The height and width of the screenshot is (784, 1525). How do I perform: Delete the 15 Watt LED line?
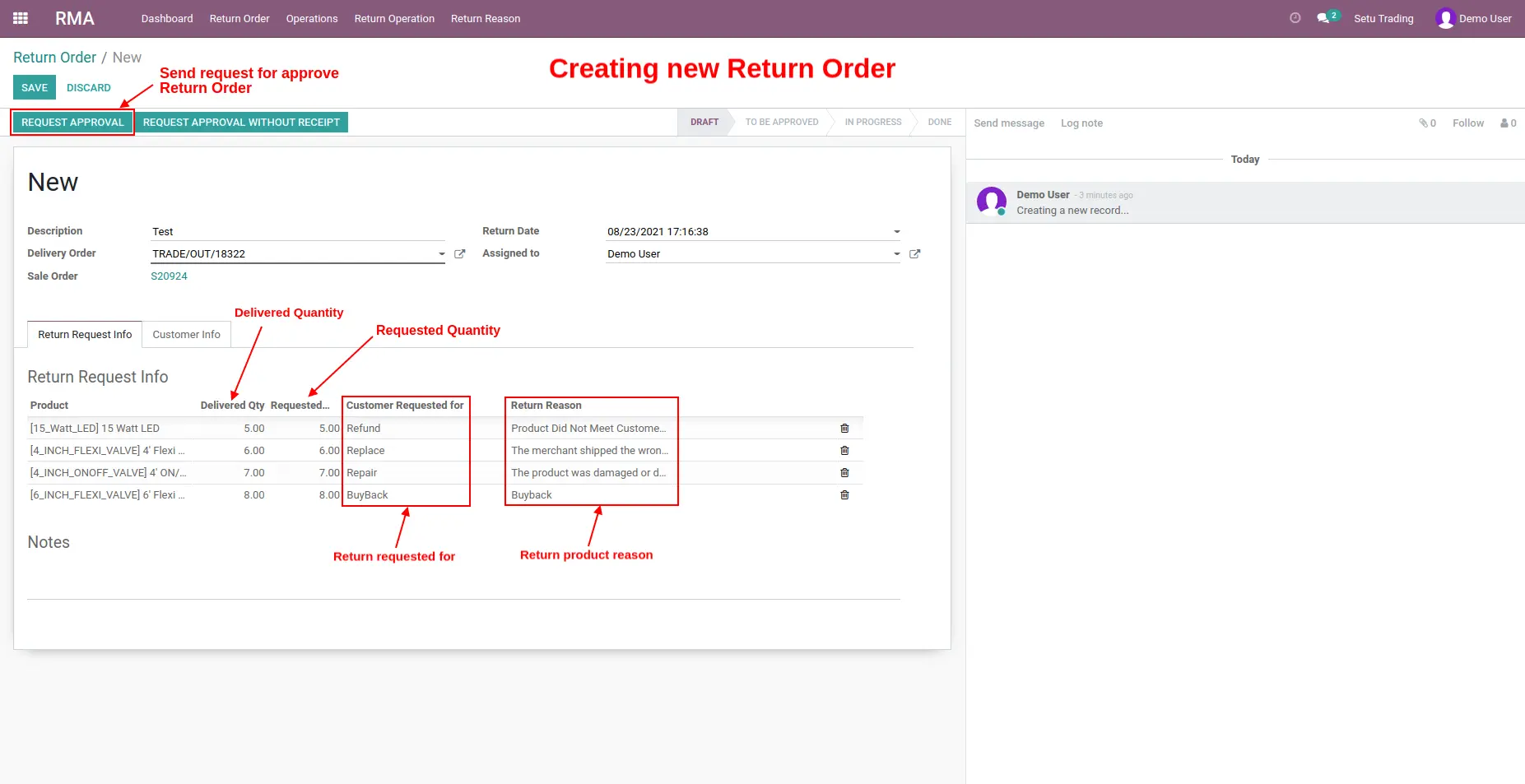(x=844, y=428)
